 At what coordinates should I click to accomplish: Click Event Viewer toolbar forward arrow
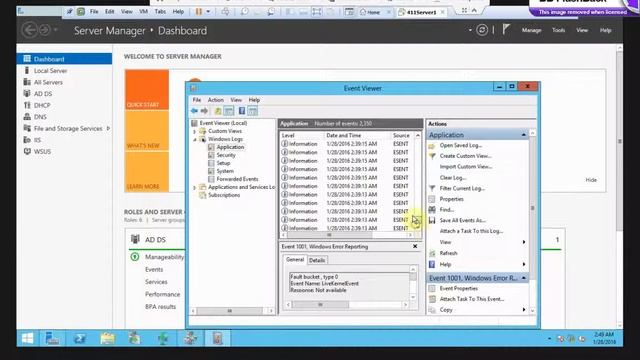pyautogui.click(x=204, y=111)
